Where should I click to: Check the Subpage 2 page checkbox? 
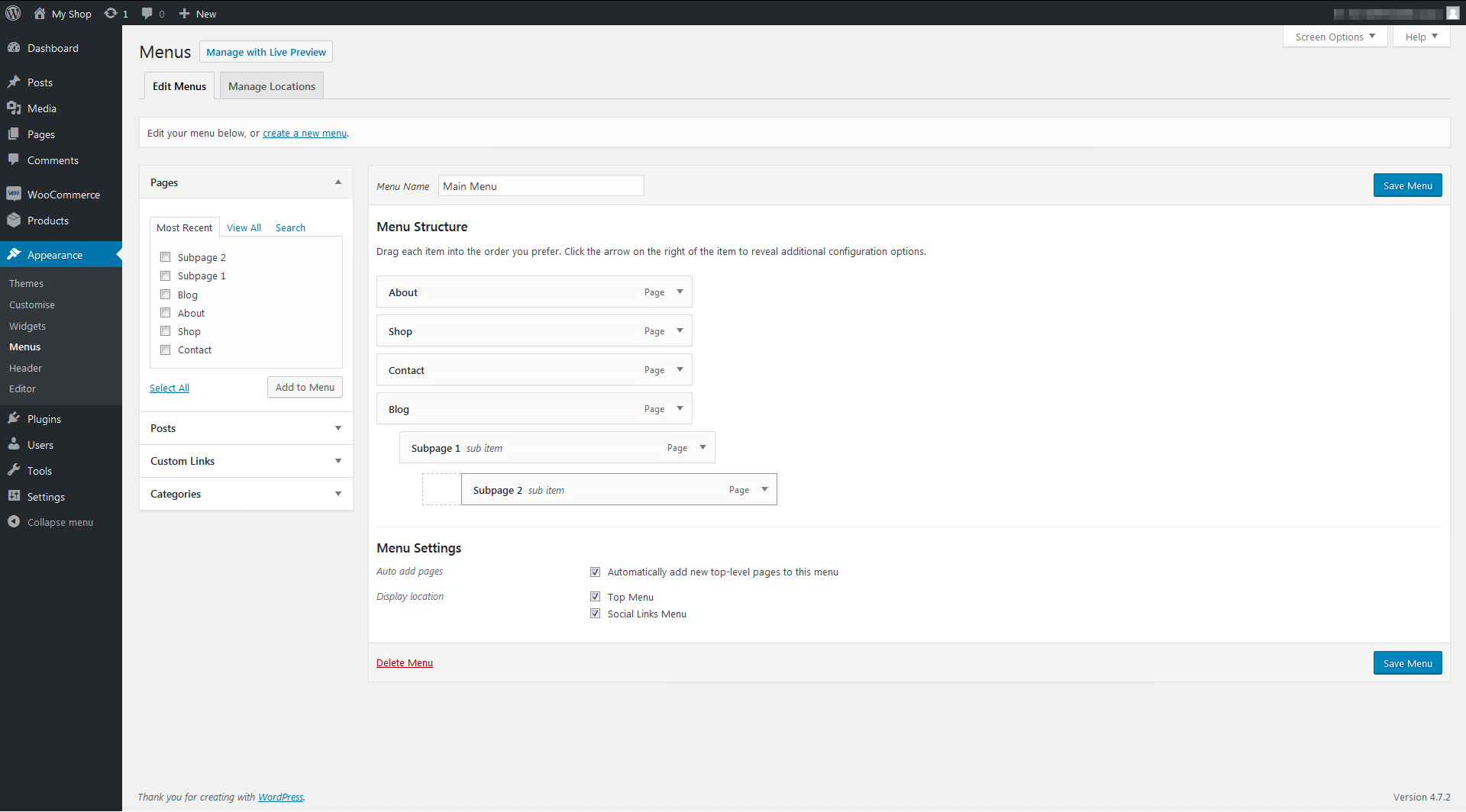tap(165, 257)
